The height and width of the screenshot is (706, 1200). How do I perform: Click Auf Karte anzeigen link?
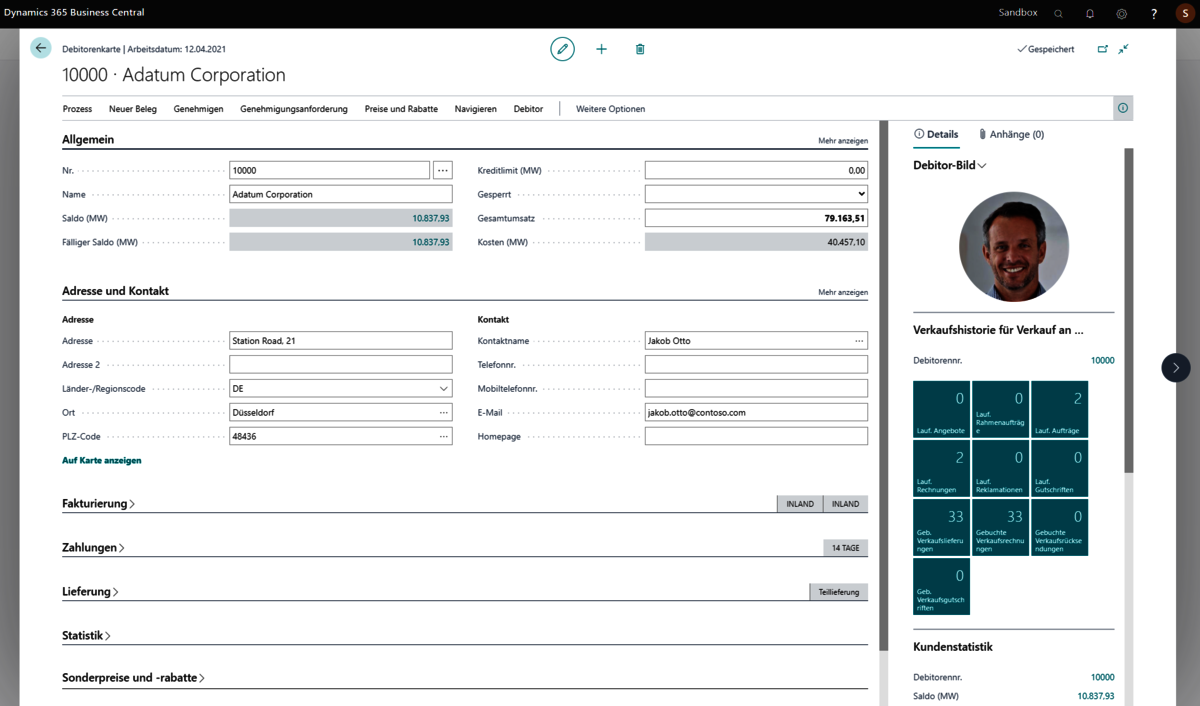[102, 461]
